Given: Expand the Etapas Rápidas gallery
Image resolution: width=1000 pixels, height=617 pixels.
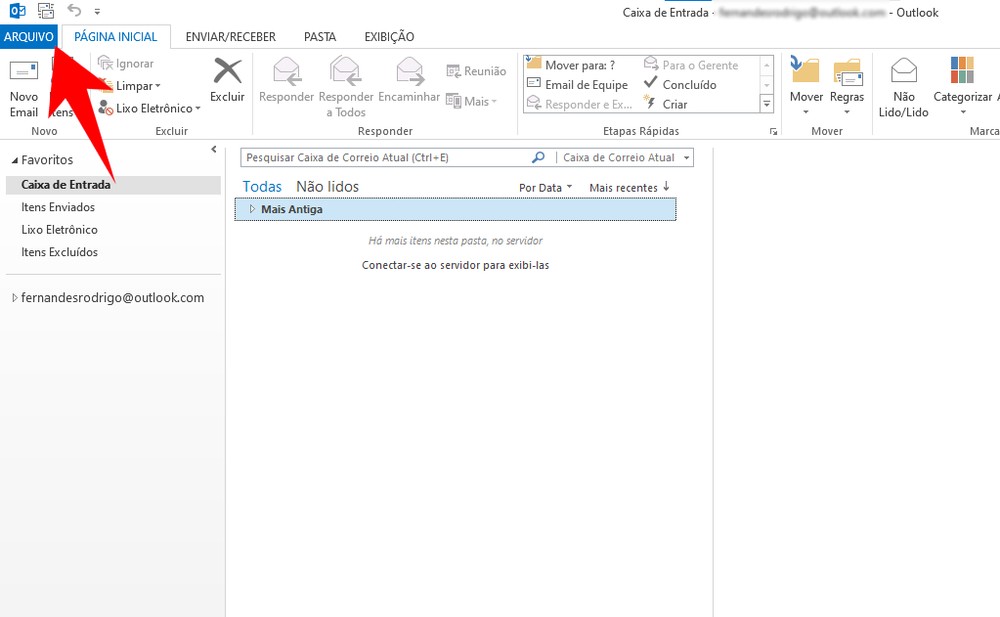Looking at the screenshot, I should point(767,103).
